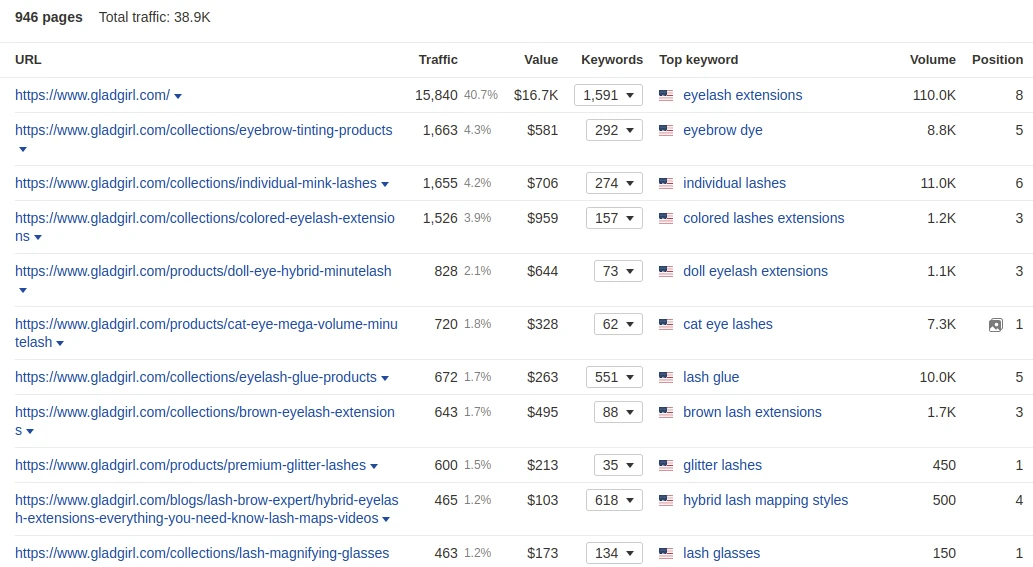1033x567 pixels.
Task: Expand the 292 keywords dropdown
Action: pos(614,130)
